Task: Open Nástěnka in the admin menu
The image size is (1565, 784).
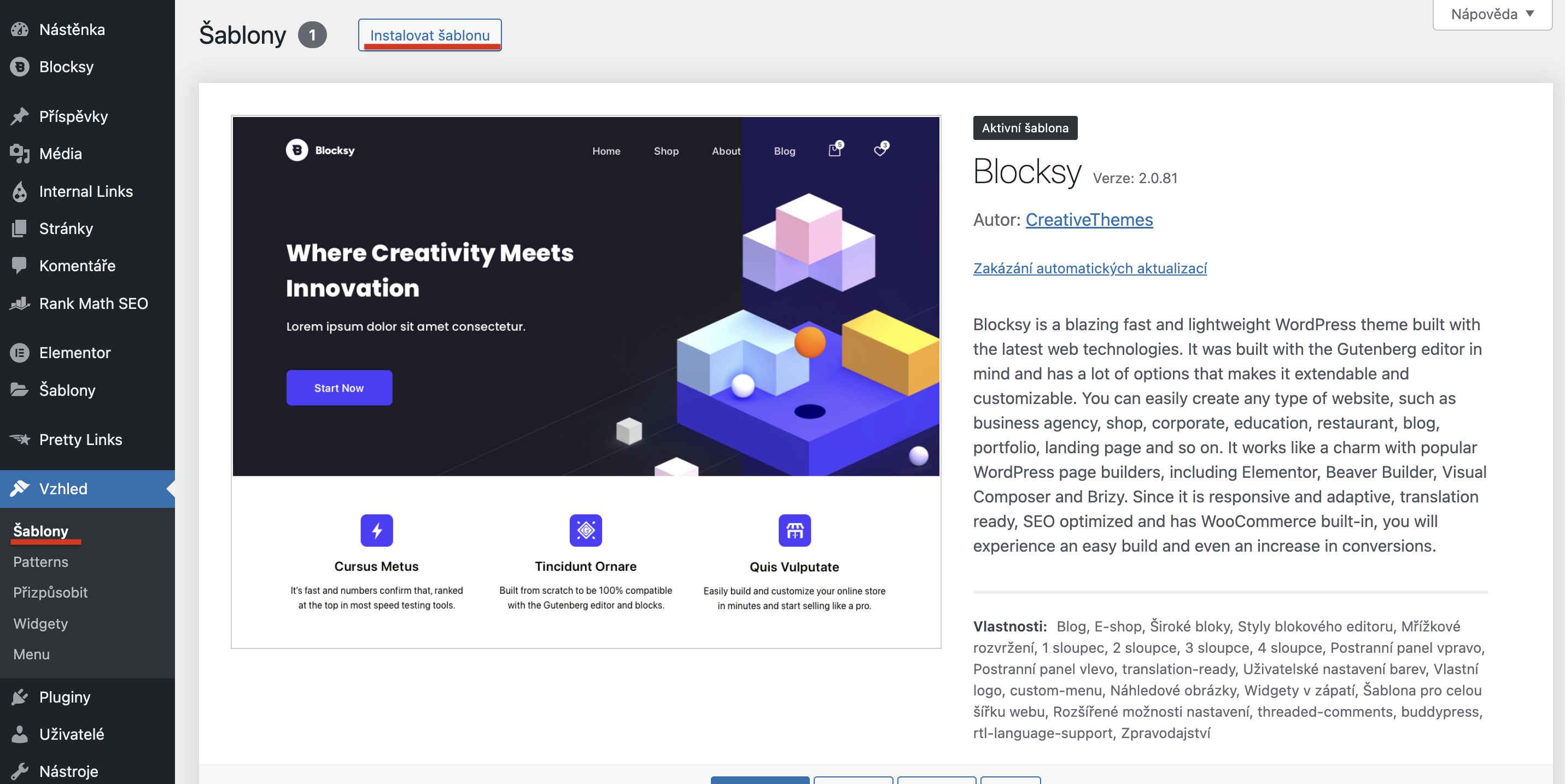Action: point(87,29)
